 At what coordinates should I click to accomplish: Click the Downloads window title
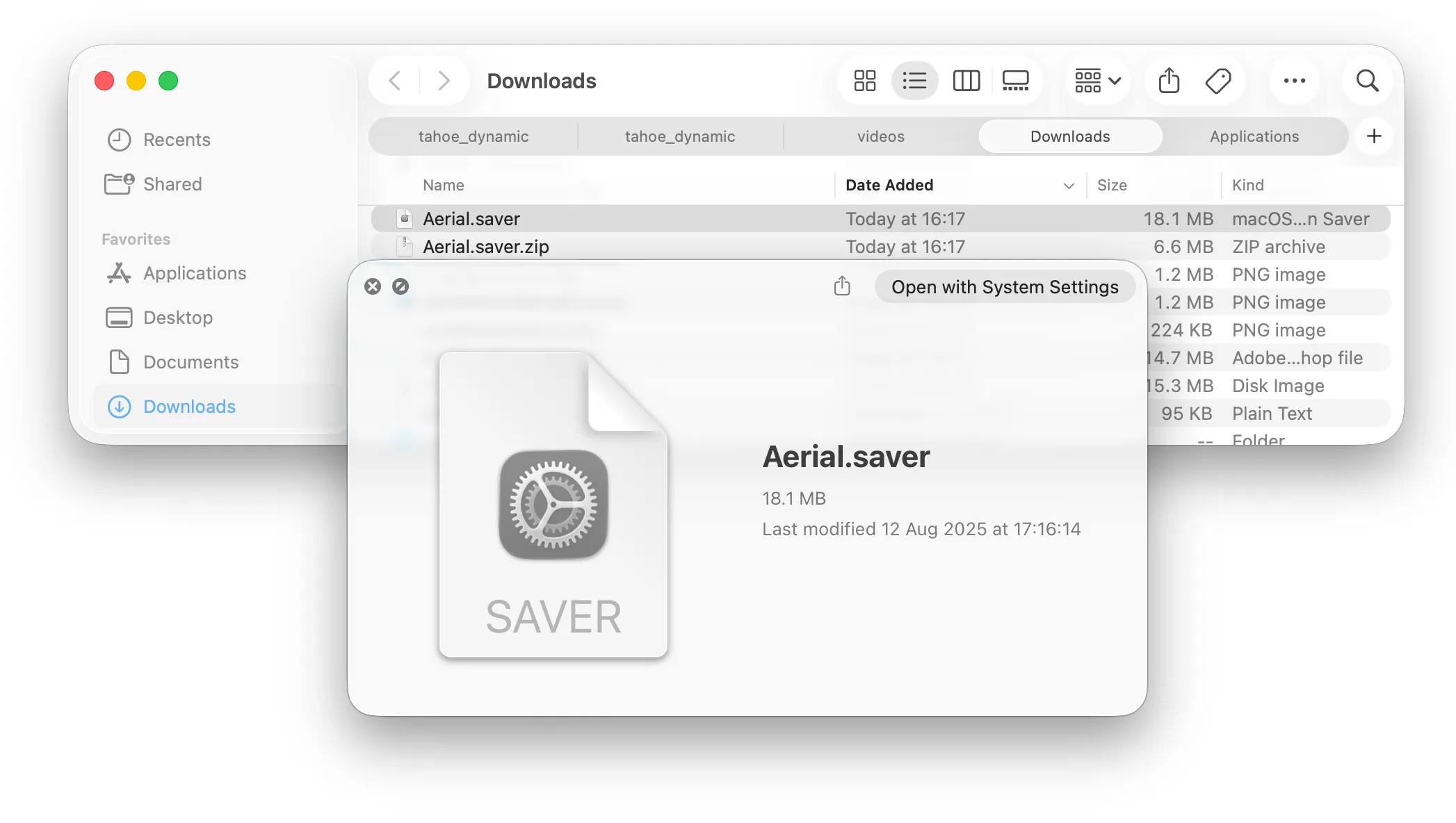(542, 81)
